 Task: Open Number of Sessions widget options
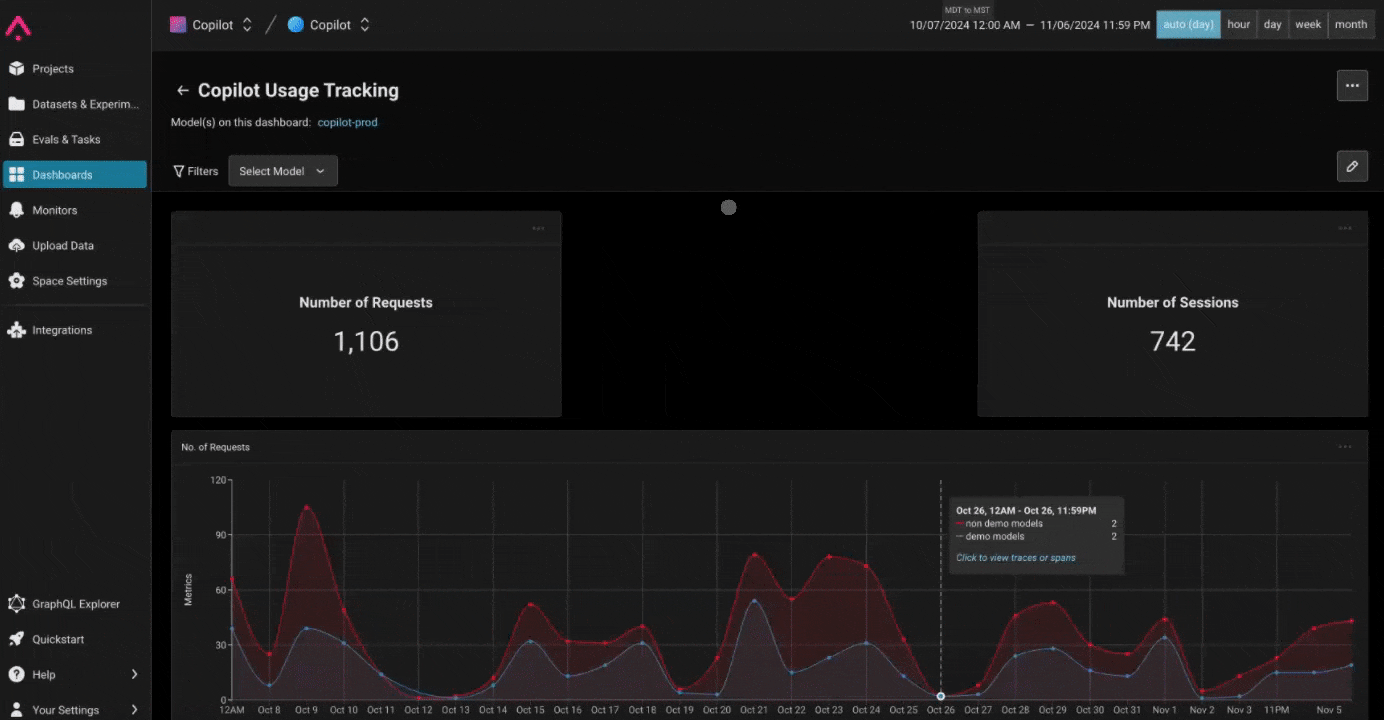coord(1345,228)
